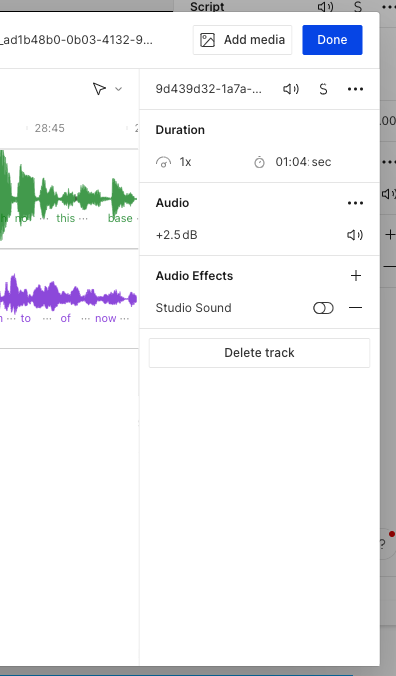
Task: Click the word 'base' in green track
Action: (120, 218)
